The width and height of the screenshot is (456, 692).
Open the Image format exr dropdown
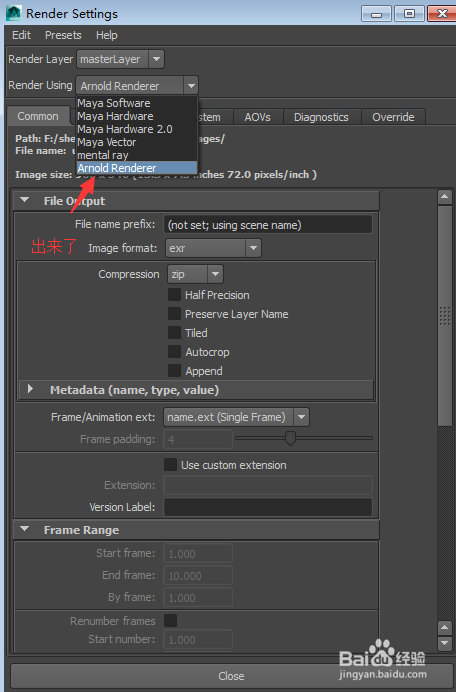tap(213, 248)
